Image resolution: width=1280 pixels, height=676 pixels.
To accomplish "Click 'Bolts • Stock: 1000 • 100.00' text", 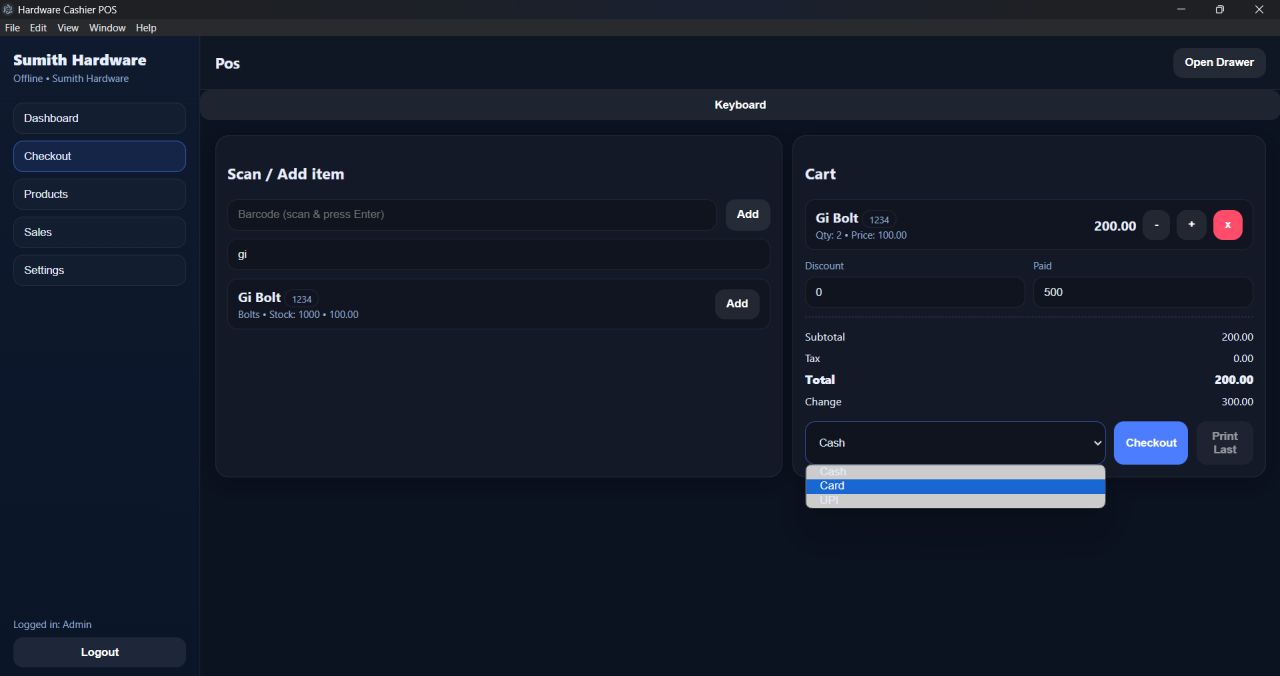I will click(298, 315).
